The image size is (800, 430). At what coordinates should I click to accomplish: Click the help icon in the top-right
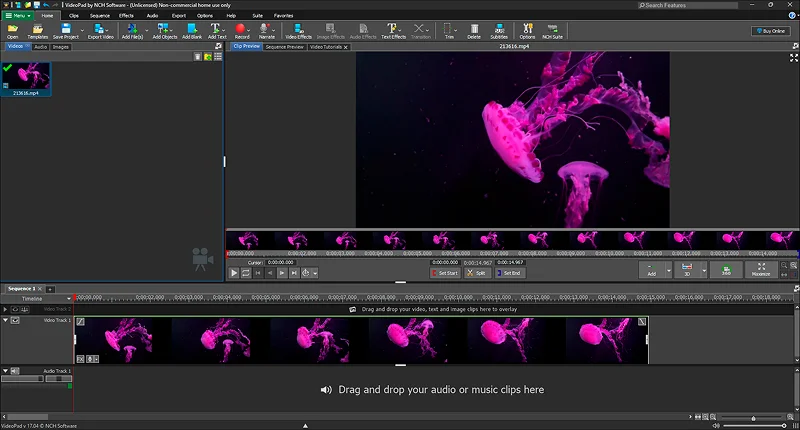(792, 16)
